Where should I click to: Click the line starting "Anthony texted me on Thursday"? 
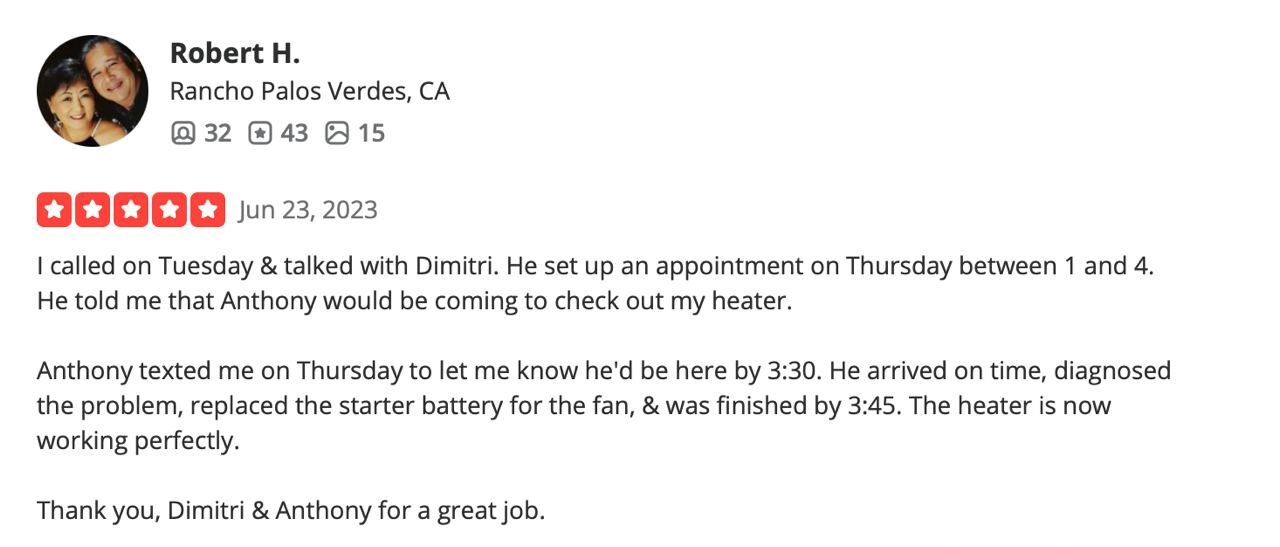603,371
